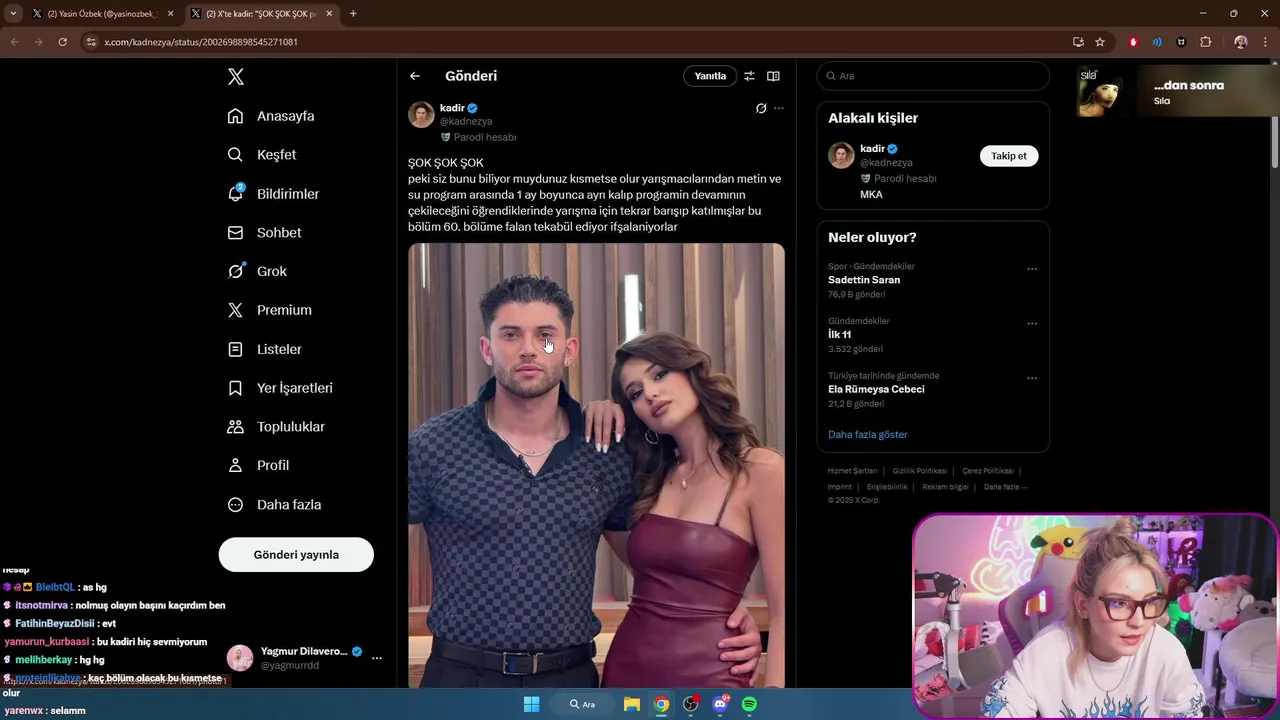1280x720 pixels.
Task: Click the Erişilebilirlik footer link
Action: tap(887, 487)
